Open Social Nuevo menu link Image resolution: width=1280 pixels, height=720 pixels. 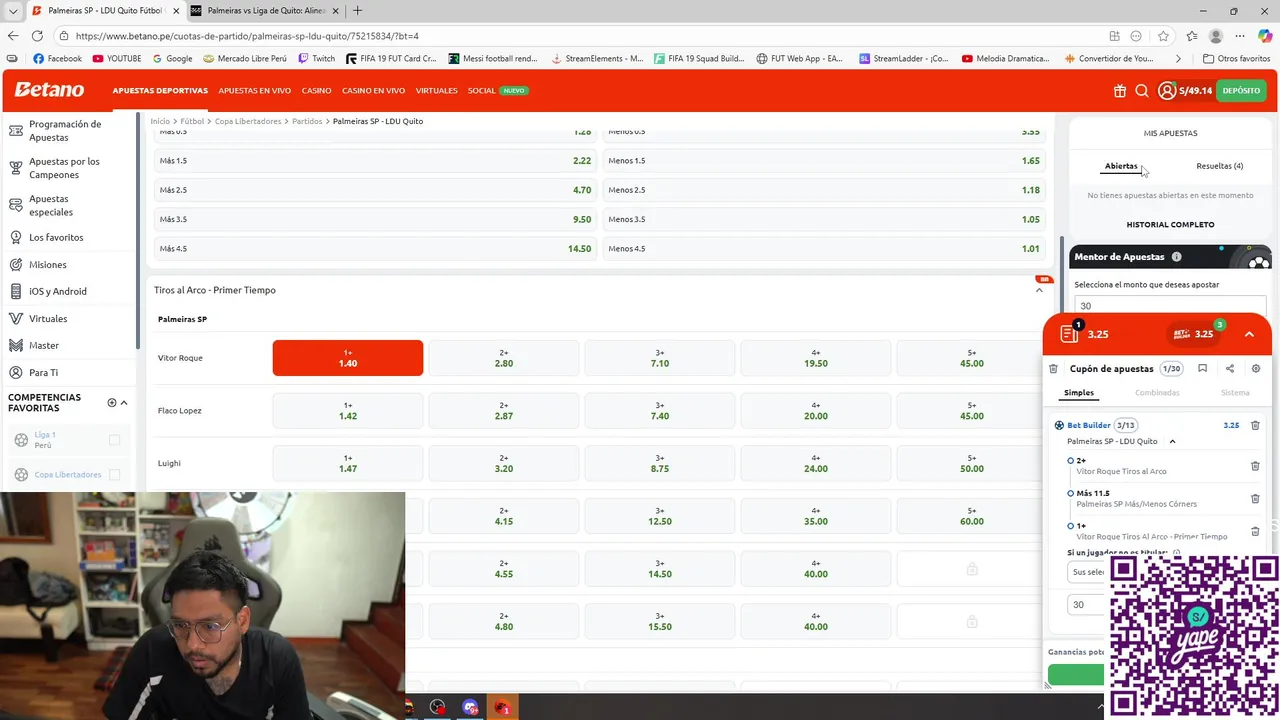pyautogui.click(x=498, y=91)
